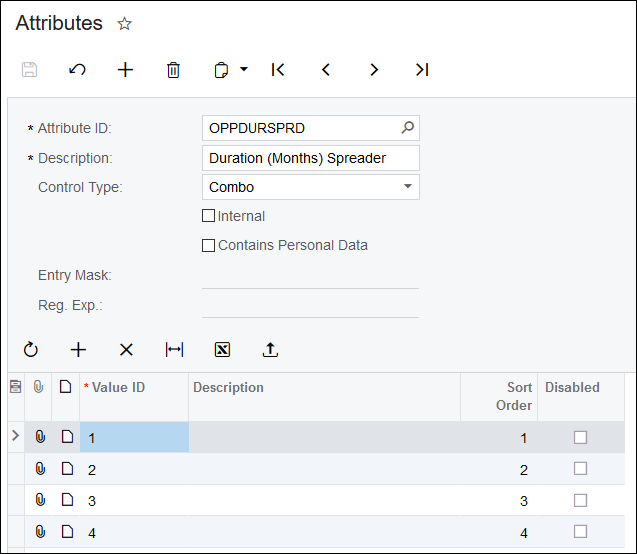Sort by grid Description column header
The width and height of the screenshot is (637, 554).
click(x=324, y=396)
